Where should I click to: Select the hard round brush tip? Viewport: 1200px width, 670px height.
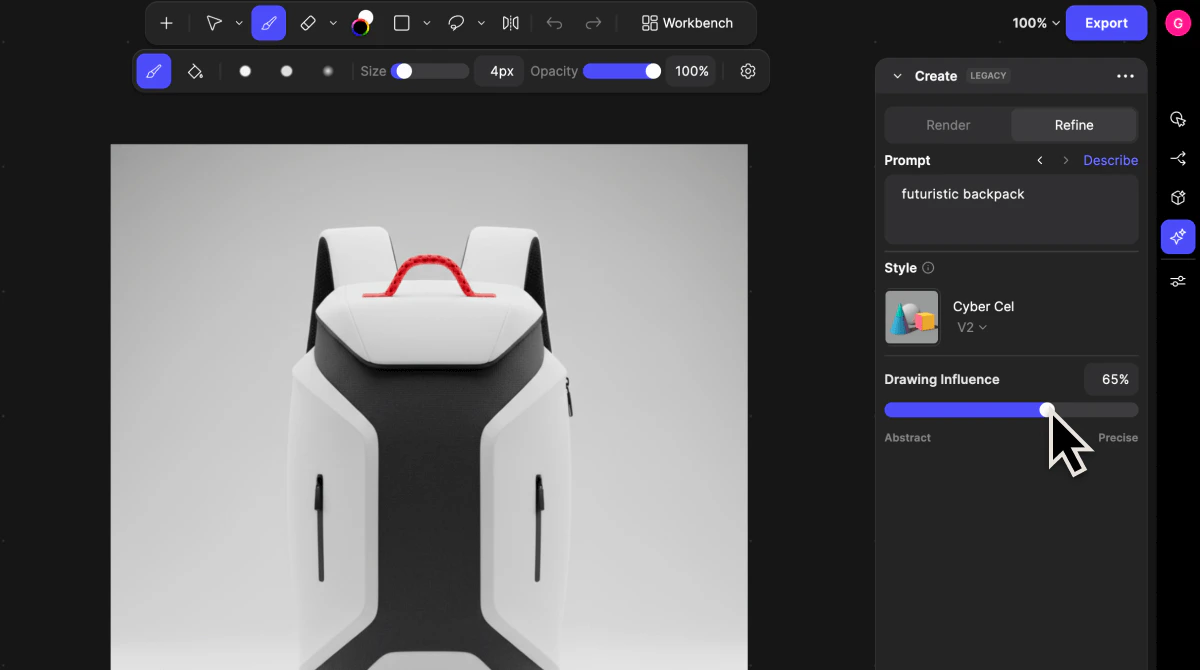[245, 71]
